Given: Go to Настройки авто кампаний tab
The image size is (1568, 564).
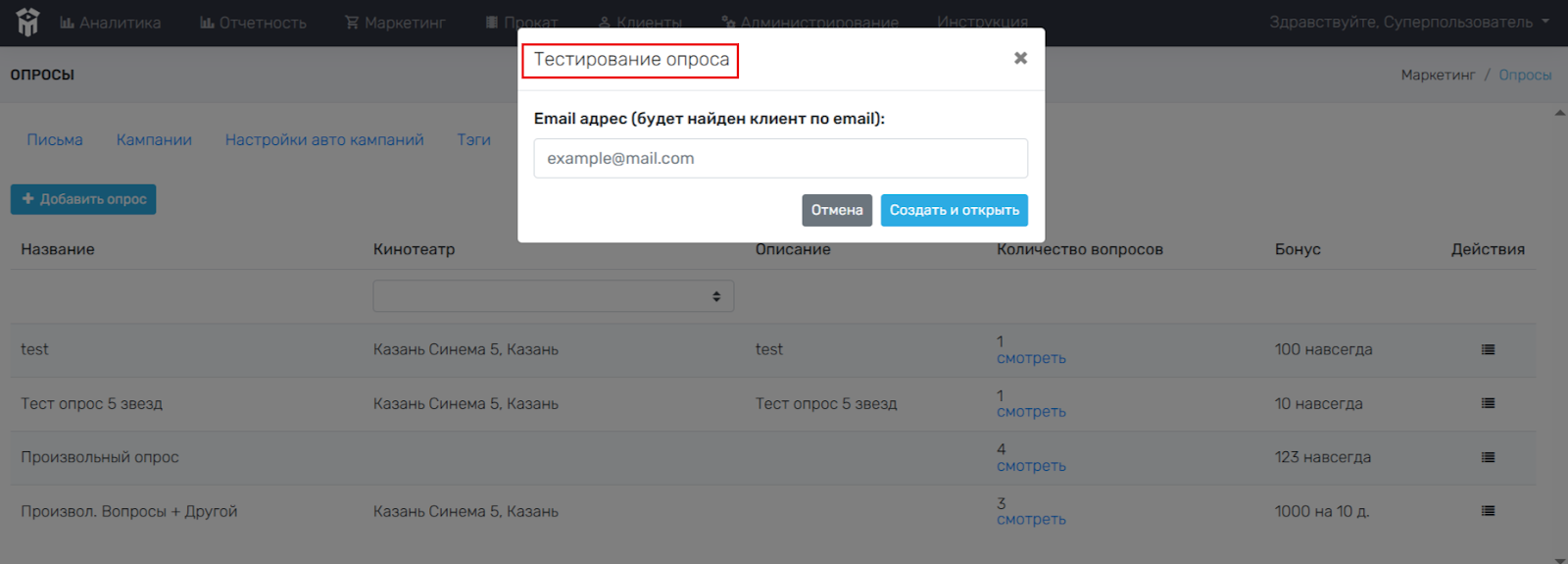Looking at the screenshot, I should click(324, 140).
